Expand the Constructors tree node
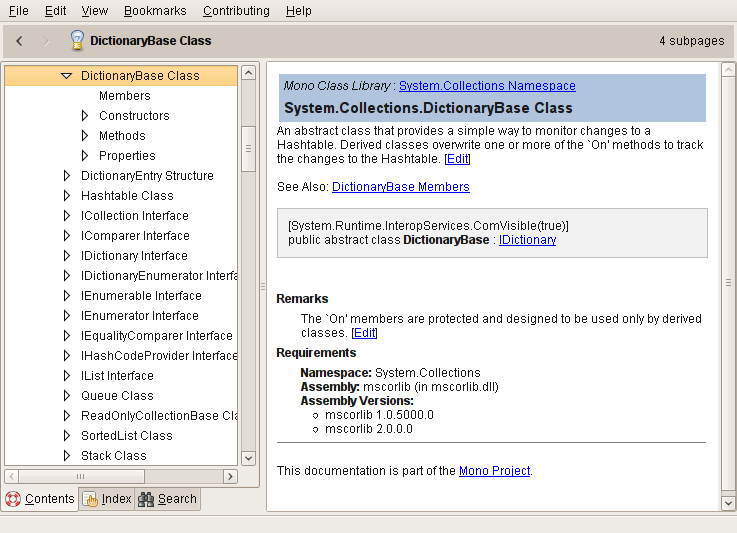Image resolution: width=737 pixels, height=533 pixels. tap(85, 116)
